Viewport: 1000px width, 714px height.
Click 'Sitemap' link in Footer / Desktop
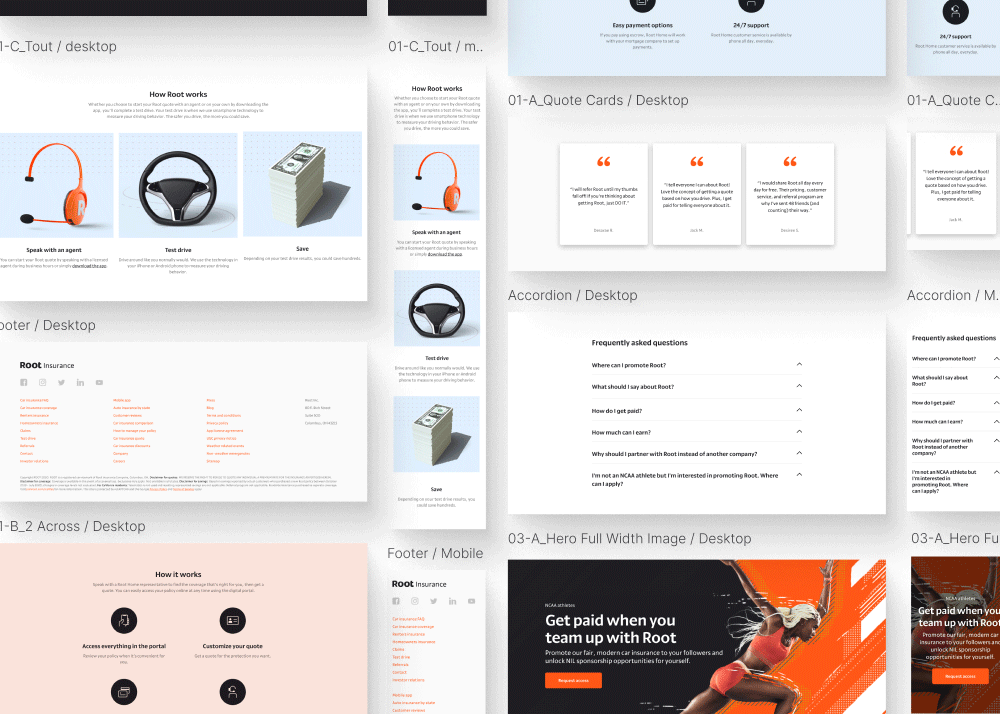[213, 461]
